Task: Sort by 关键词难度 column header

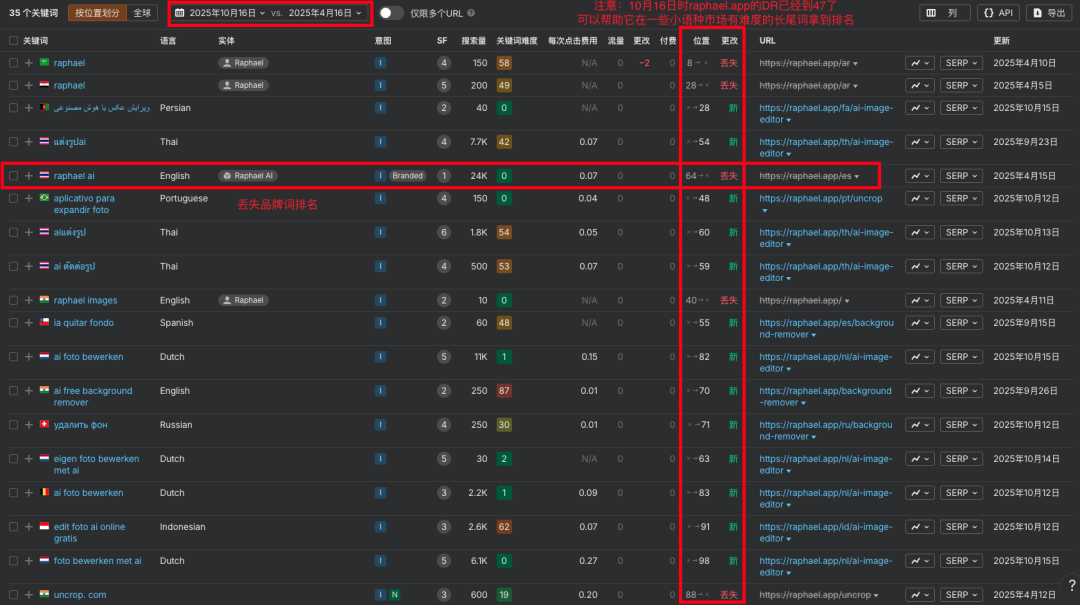Action: click(x=517, y=41)
